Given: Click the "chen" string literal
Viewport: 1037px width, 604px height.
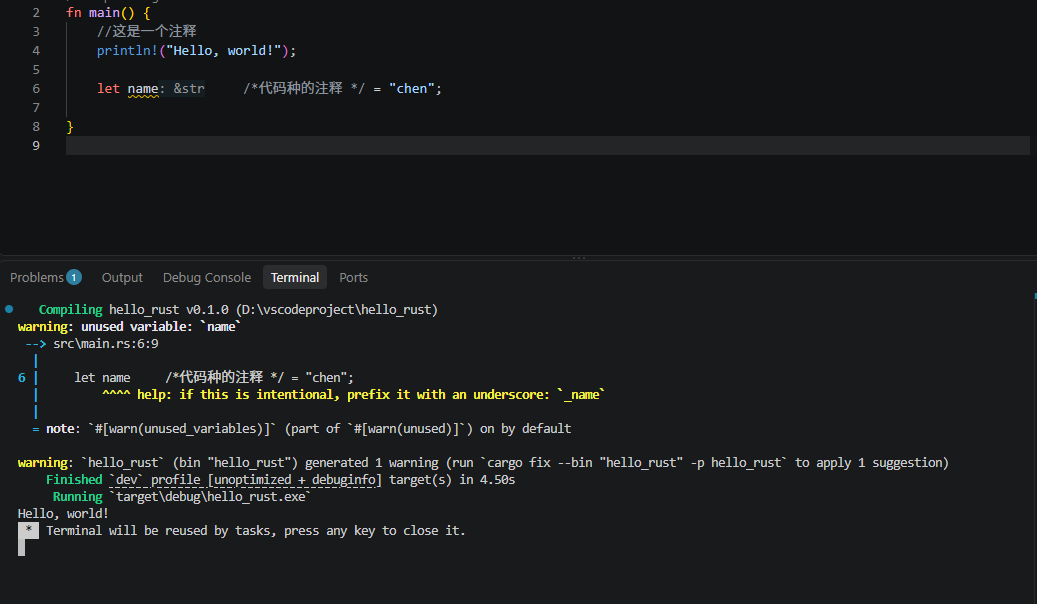Looking at the screenshot, I should pyautogui.click(x=411, y=89).
